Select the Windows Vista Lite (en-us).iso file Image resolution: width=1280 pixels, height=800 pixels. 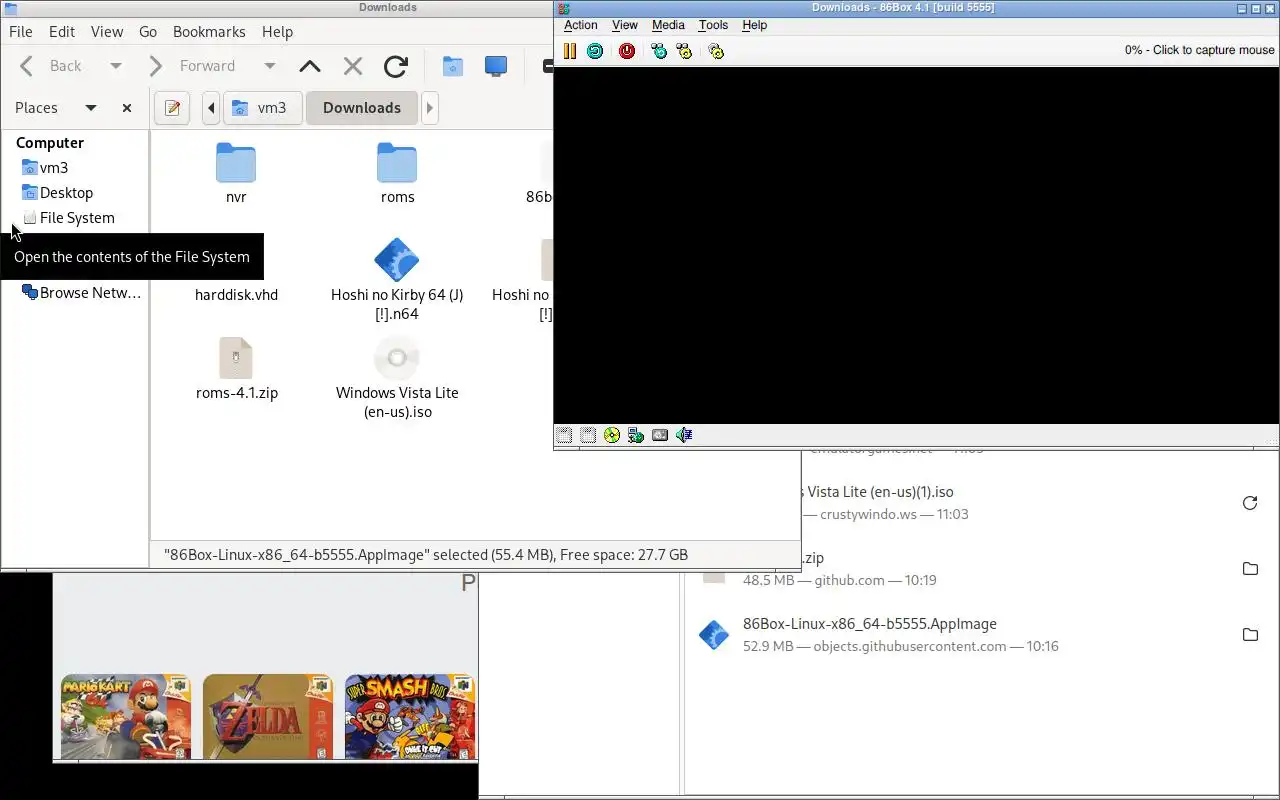pos(397,378)
